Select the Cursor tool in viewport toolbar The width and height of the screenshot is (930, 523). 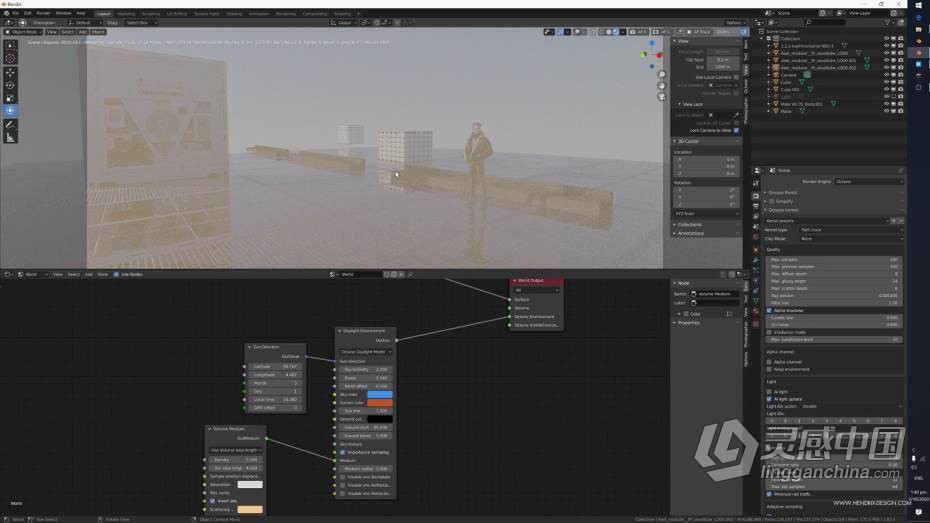click(x=10, y=58)
